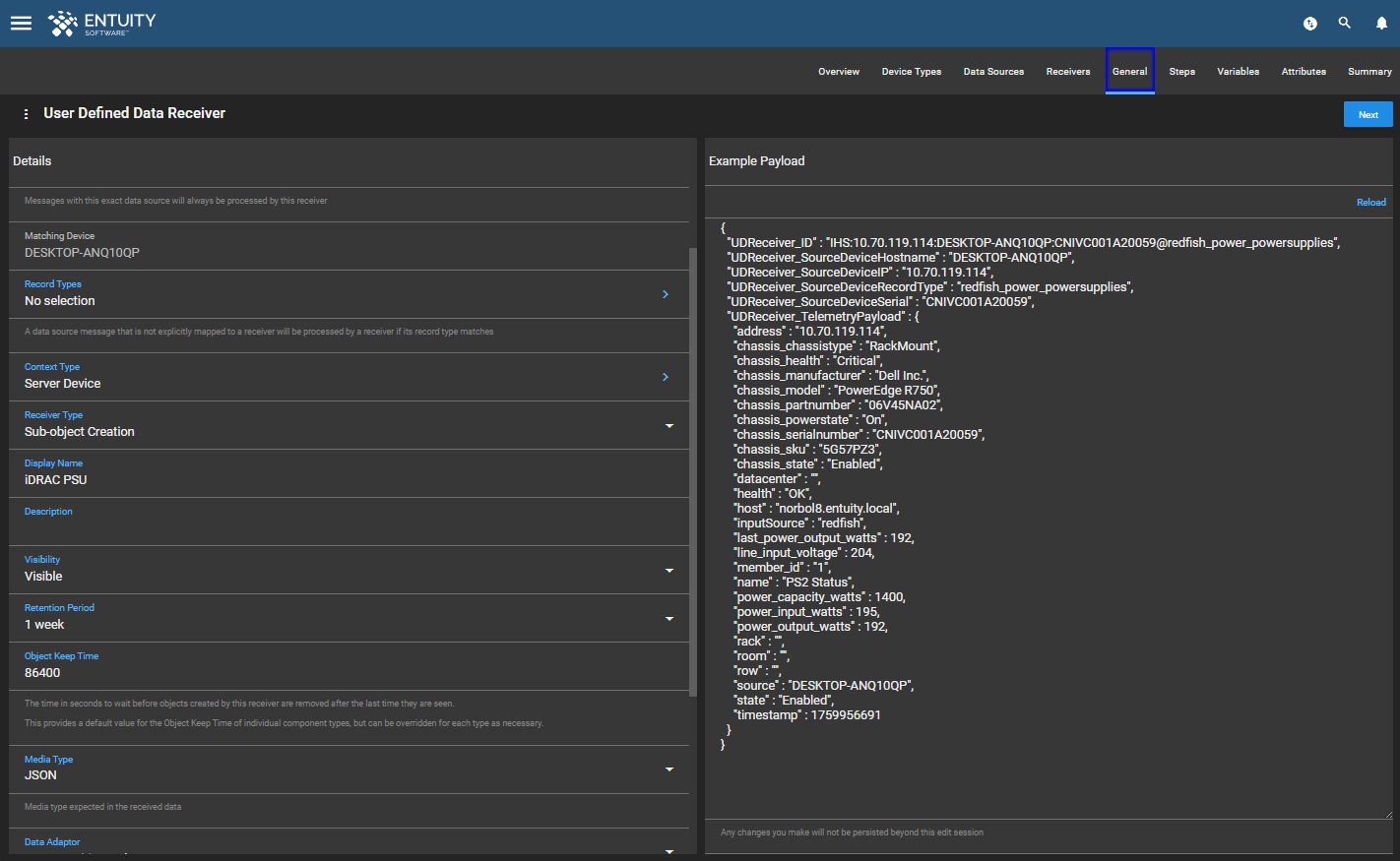The height and width of the screenshot is (861, 1400).
Task: Click into the Description field
Action: point(349,522)
